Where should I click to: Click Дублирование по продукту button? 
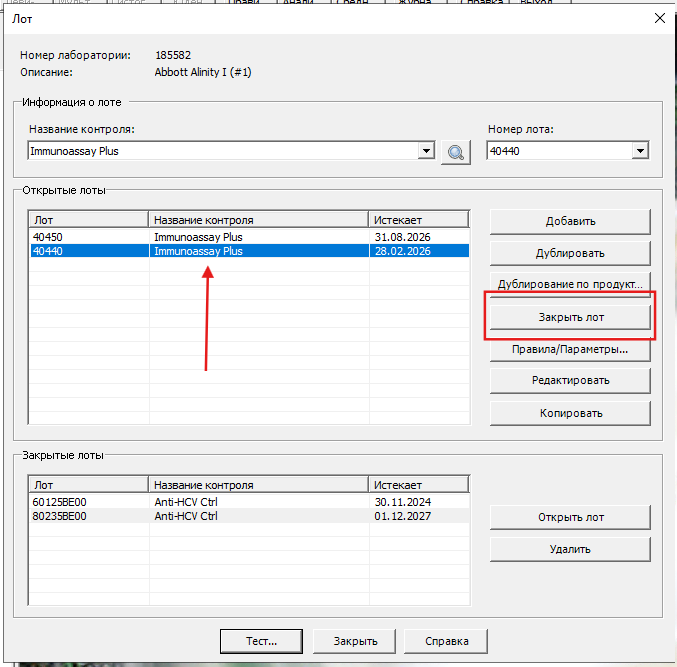(570, 284)
